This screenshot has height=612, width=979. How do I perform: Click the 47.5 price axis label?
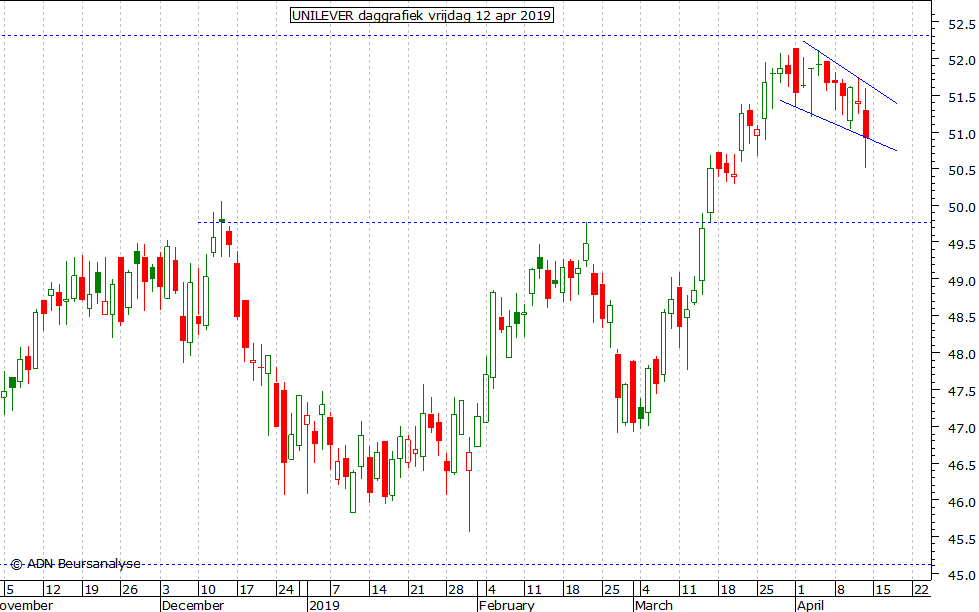pos(962,392)
